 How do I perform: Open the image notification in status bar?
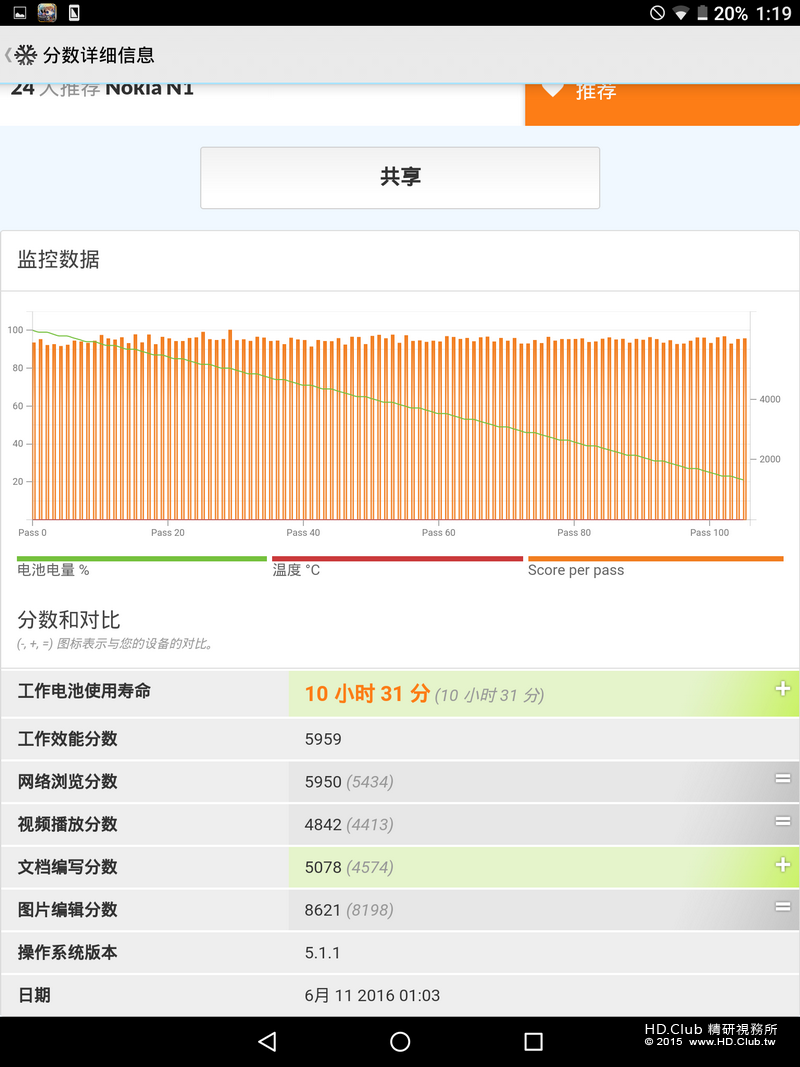click(20, 12)
